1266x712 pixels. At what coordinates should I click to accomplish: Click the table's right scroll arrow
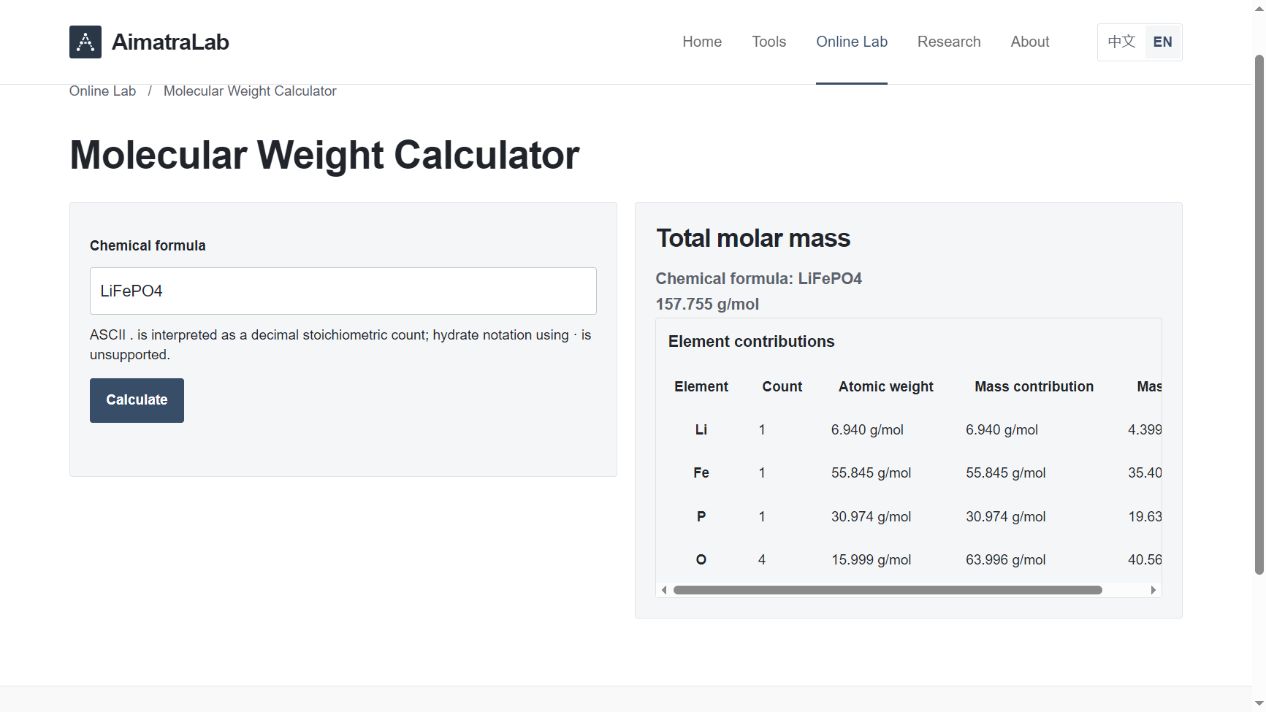[x=1153, y=590]
